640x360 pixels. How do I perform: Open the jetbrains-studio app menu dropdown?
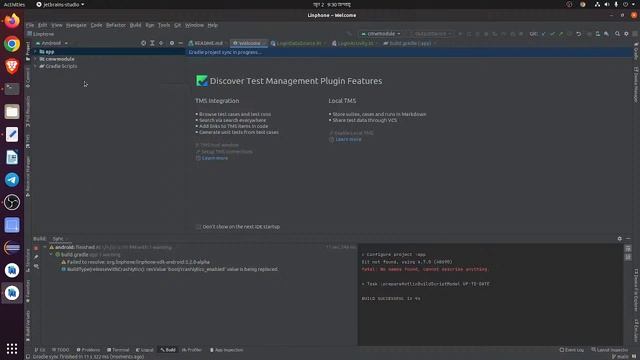(x=60, y=4)
